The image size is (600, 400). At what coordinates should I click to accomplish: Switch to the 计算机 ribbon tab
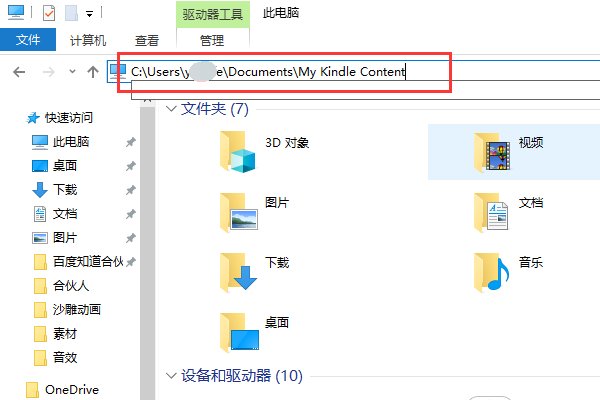pos(88,40)
